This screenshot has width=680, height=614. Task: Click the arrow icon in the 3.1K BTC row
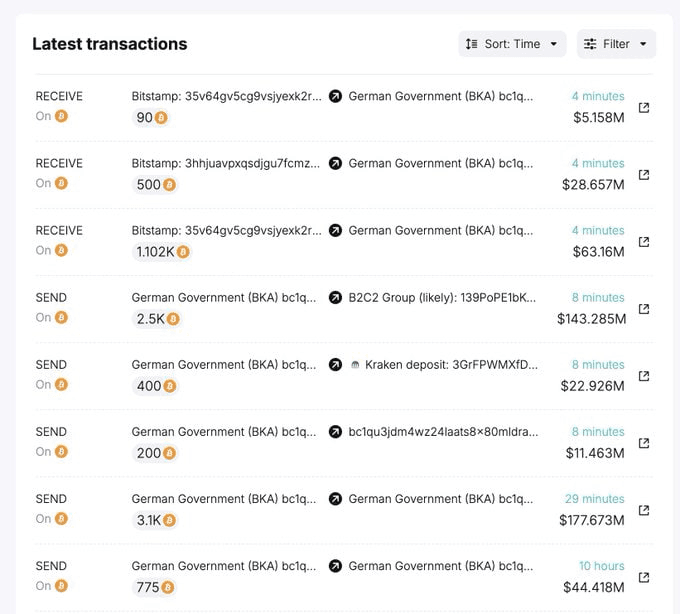pos(335,499)
